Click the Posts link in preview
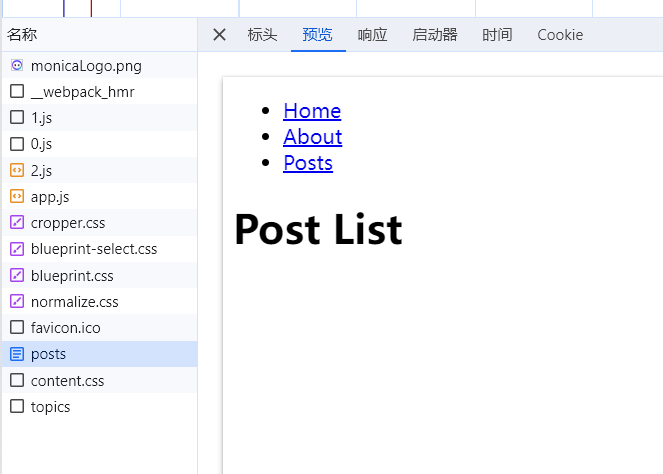The image size is (663, 474). [308, 163]
